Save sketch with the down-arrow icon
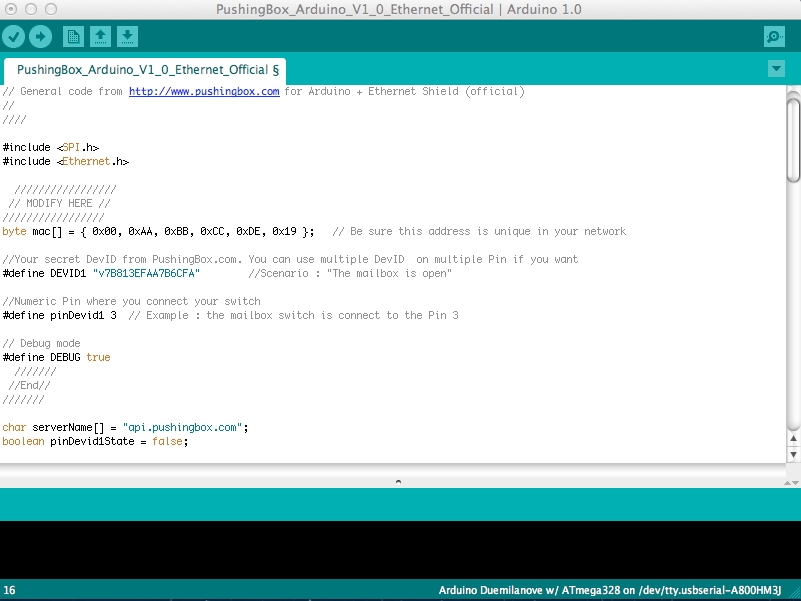 click(127, 36)
